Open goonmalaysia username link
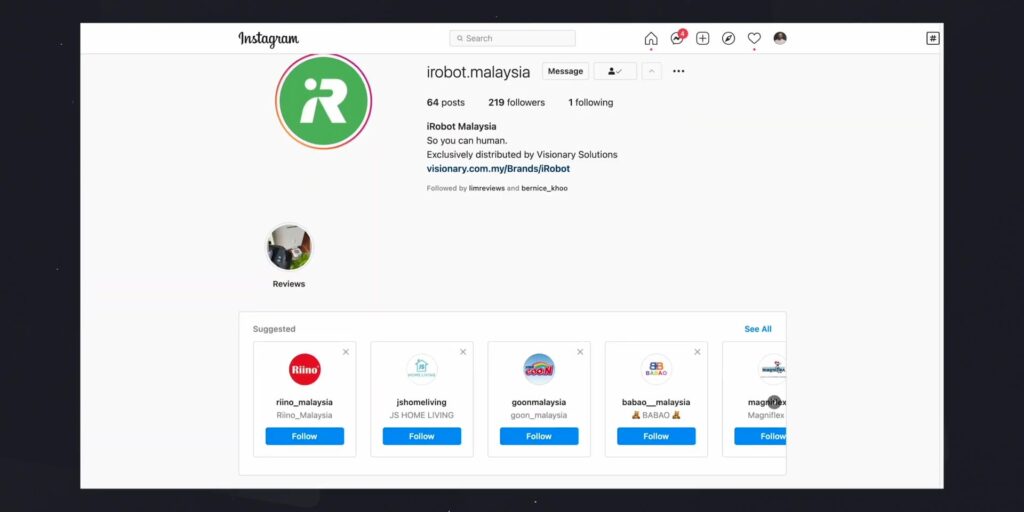 pos(539,402)
